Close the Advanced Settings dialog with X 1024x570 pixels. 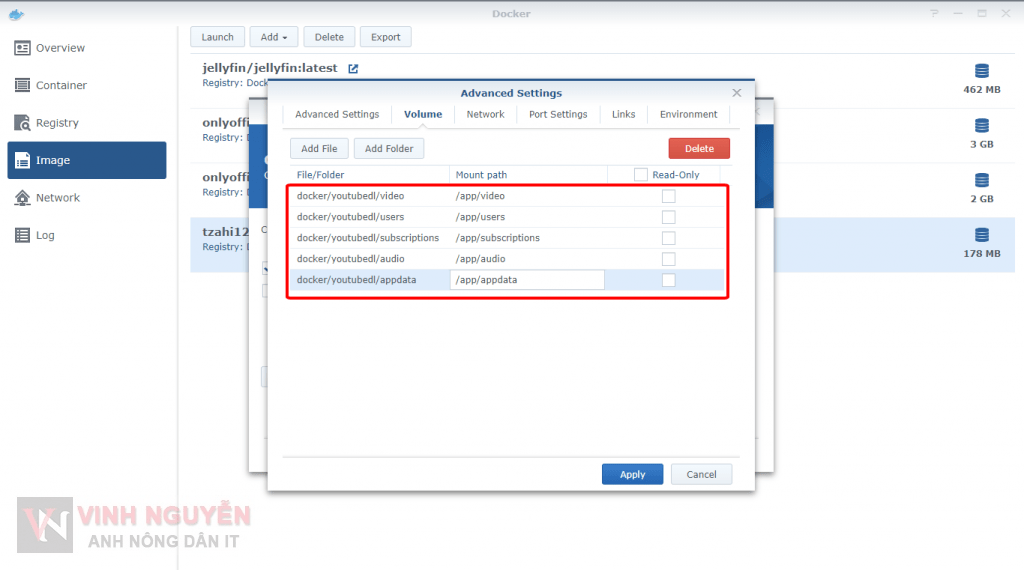tap(737, 93)
